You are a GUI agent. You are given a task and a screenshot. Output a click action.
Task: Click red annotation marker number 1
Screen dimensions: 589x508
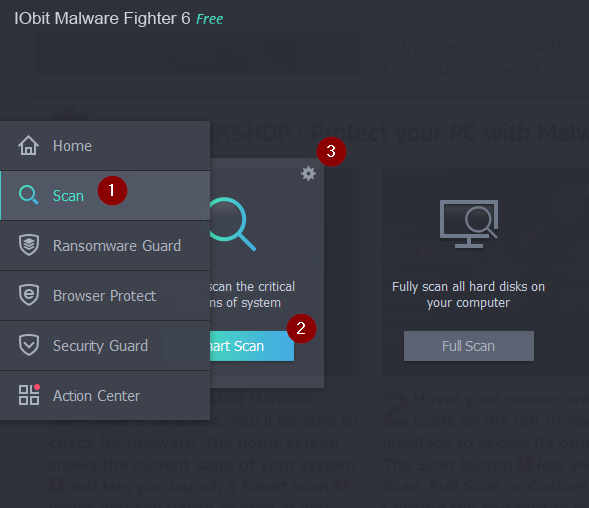tap(112, 190)
